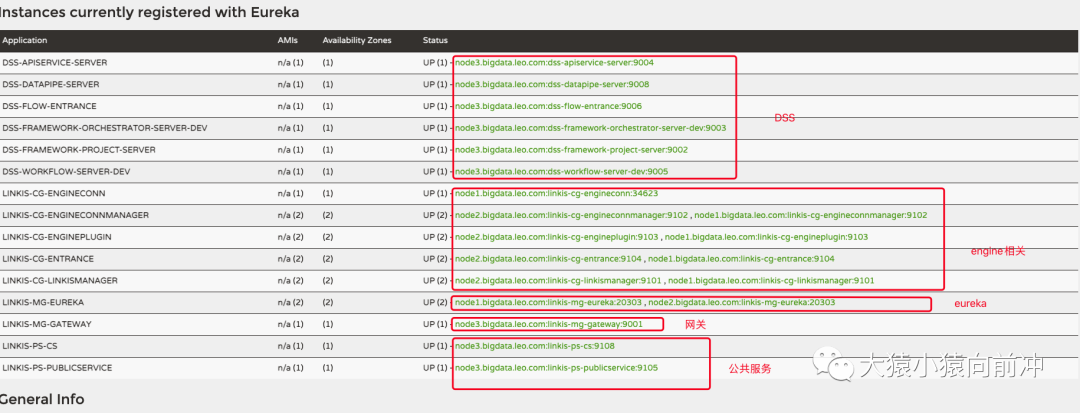Select the LINKIS-CG-ENGINECONNMANAGER application name
The image size is (1080, 413).
coord(76,215)
